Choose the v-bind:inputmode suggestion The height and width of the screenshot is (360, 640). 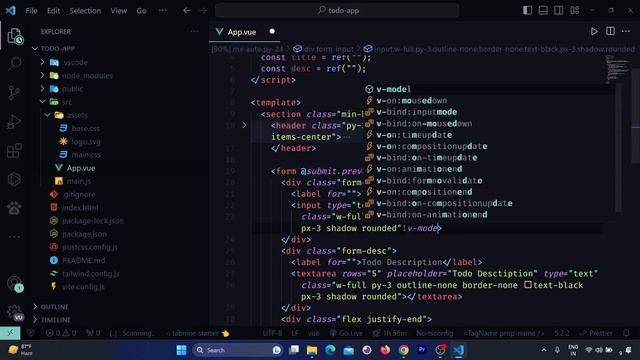(x=489, y=112)
